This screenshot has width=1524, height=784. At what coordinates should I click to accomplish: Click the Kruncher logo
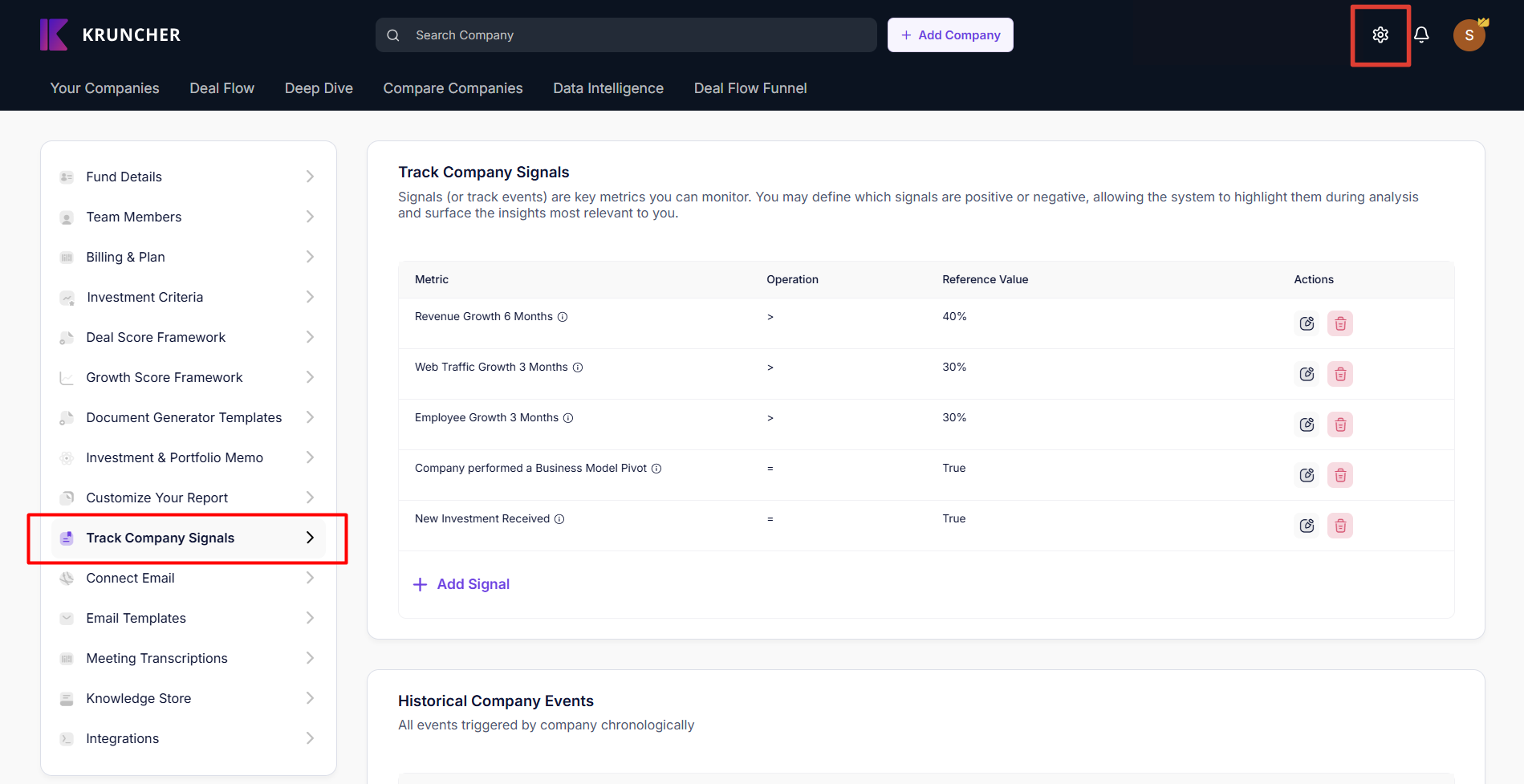(x=111, y=35)
